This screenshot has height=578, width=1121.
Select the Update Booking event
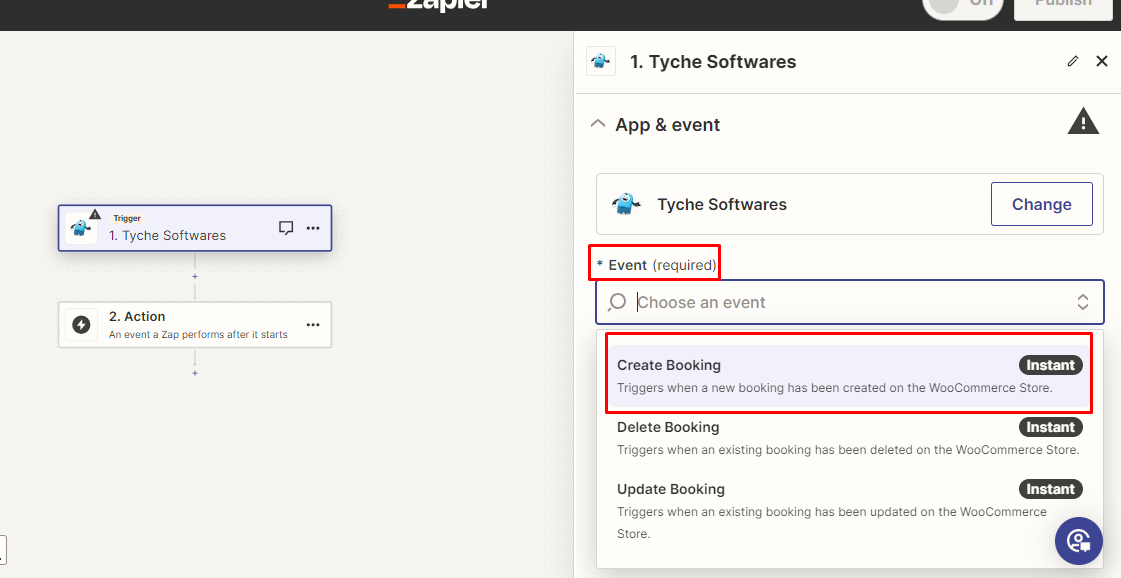[849, 511]
